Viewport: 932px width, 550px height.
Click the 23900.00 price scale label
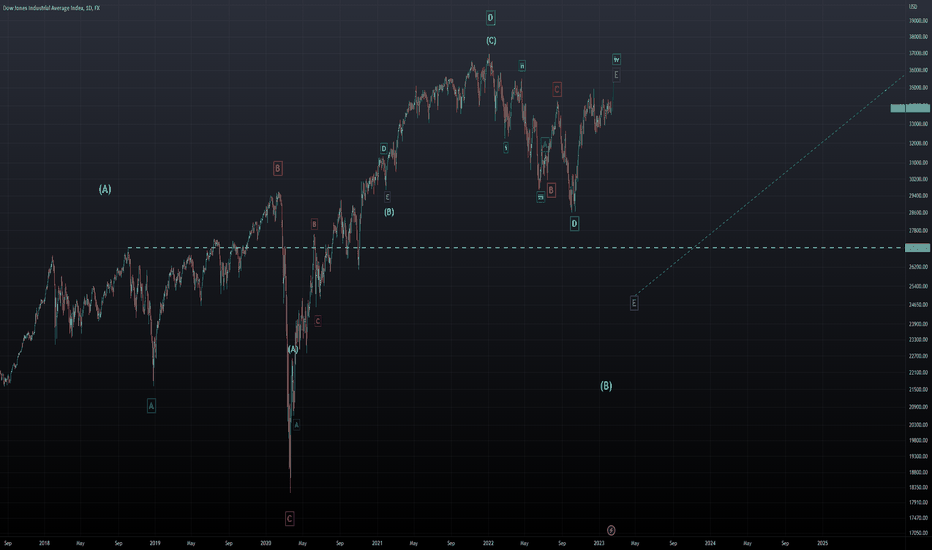pyautogui.click(x=918, y=325)
